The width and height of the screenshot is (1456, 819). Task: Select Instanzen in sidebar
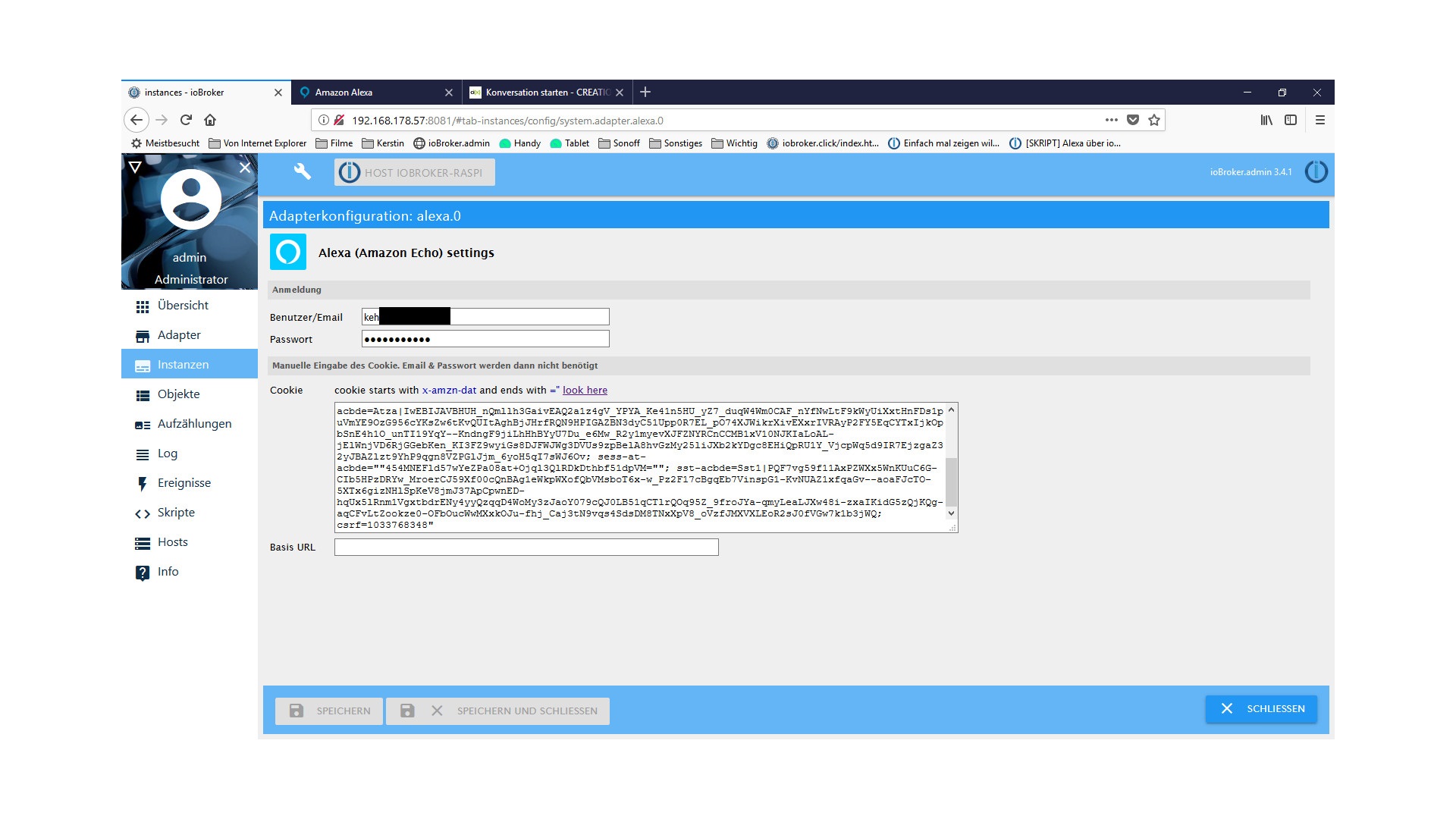pos(190,365)
